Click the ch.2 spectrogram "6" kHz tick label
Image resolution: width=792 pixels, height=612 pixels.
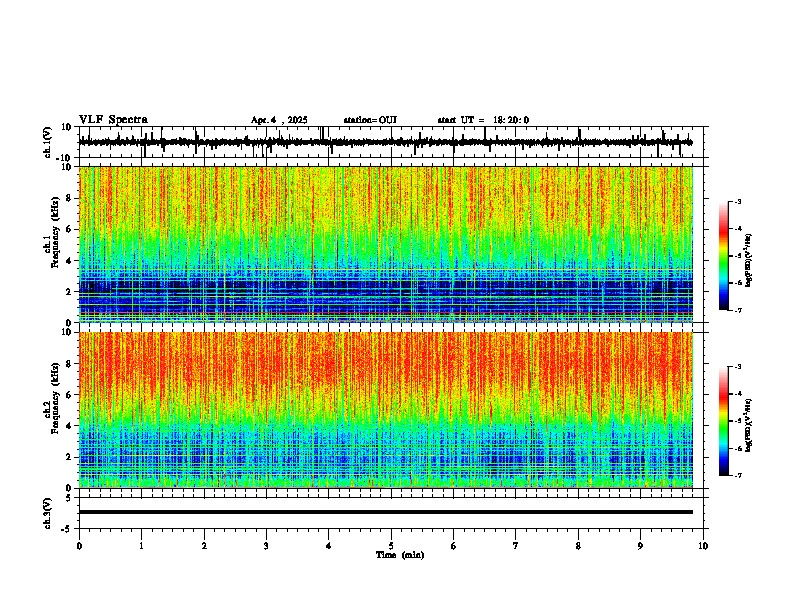coord(70,394)
